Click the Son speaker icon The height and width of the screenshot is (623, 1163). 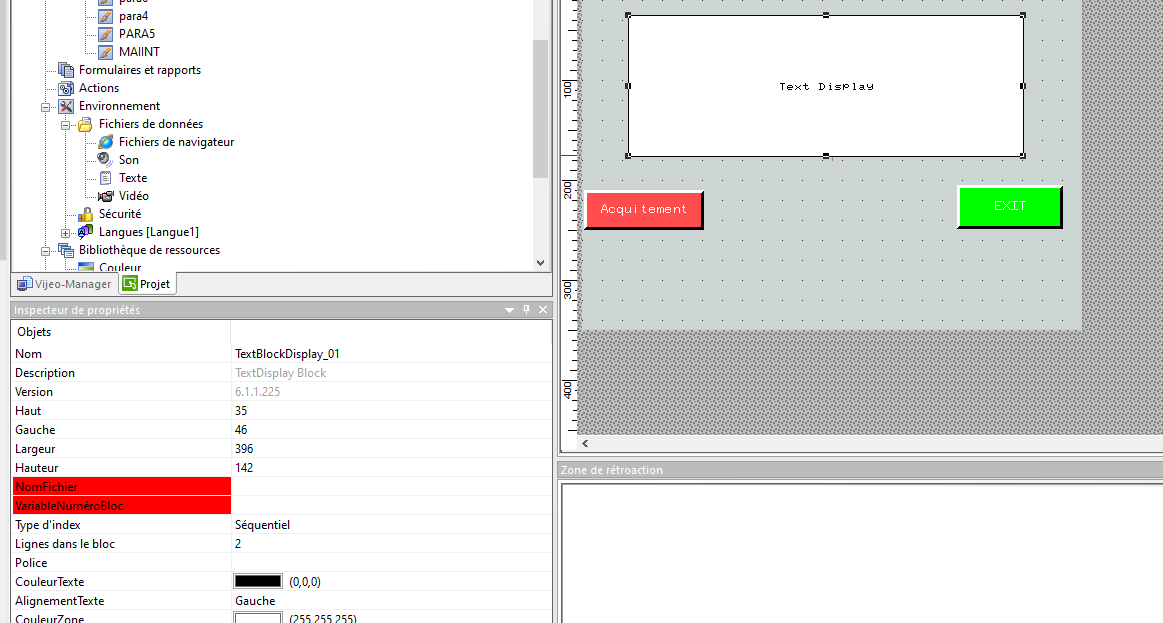coord(106,159)
